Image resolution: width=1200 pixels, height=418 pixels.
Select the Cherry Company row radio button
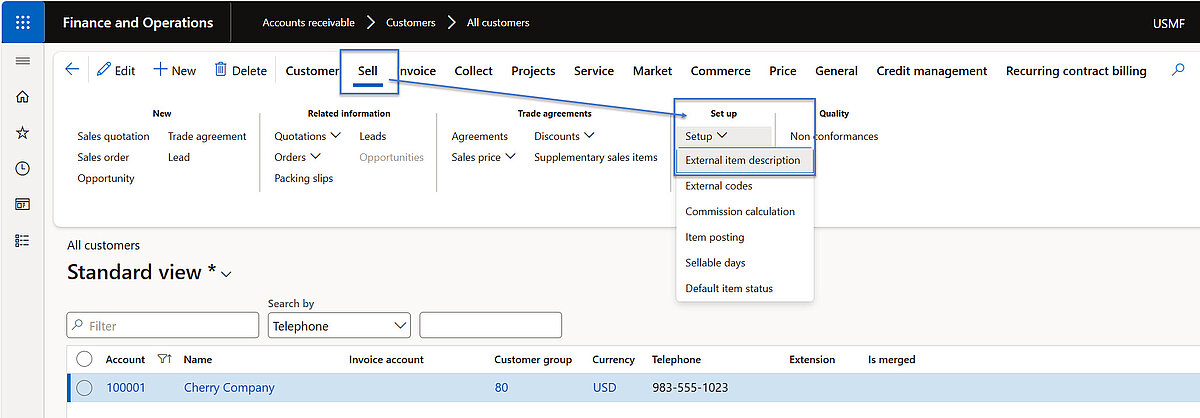85,388
